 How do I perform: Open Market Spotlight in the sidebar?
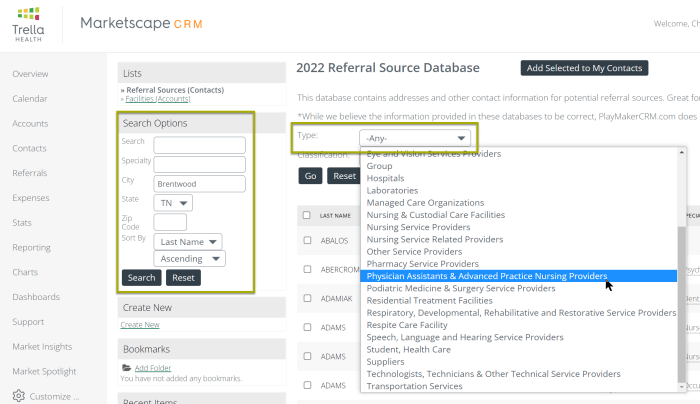tap(44, 371)
